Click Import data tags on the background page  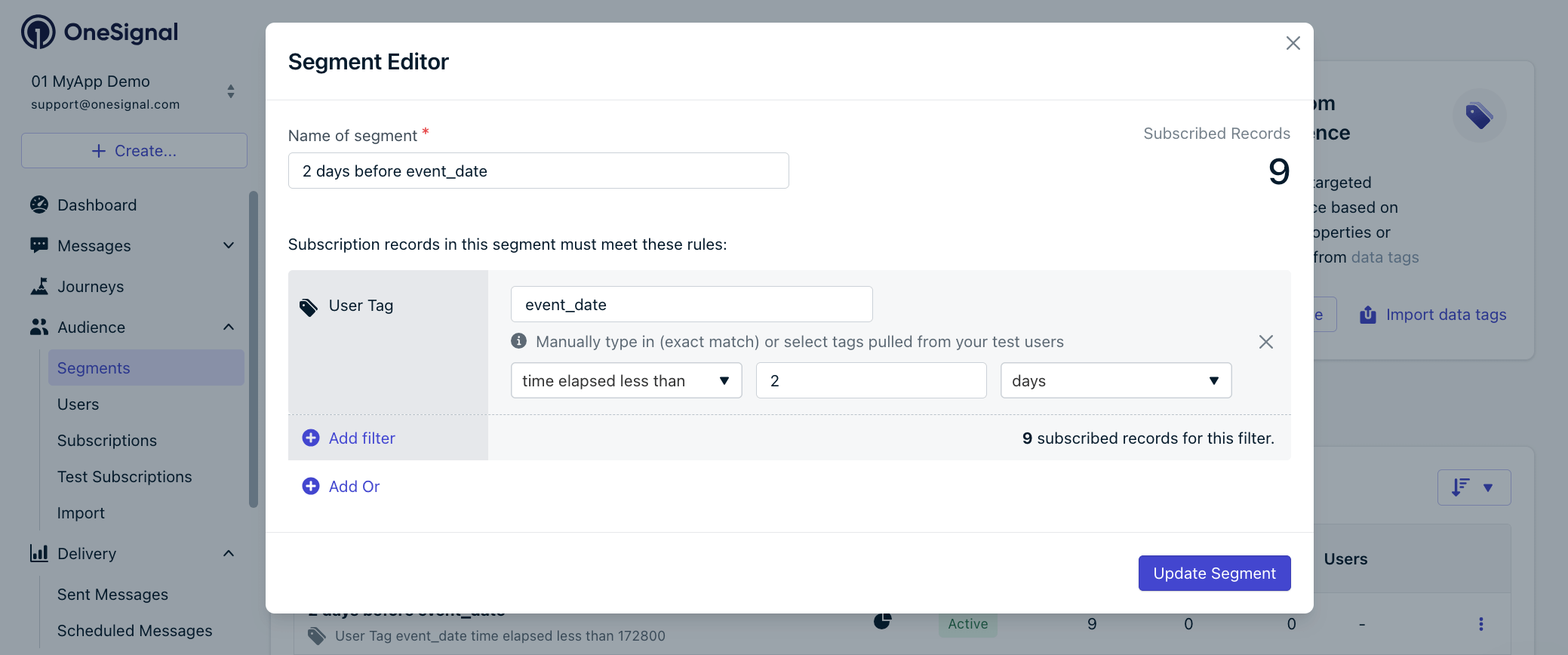tap(1446, 315)
